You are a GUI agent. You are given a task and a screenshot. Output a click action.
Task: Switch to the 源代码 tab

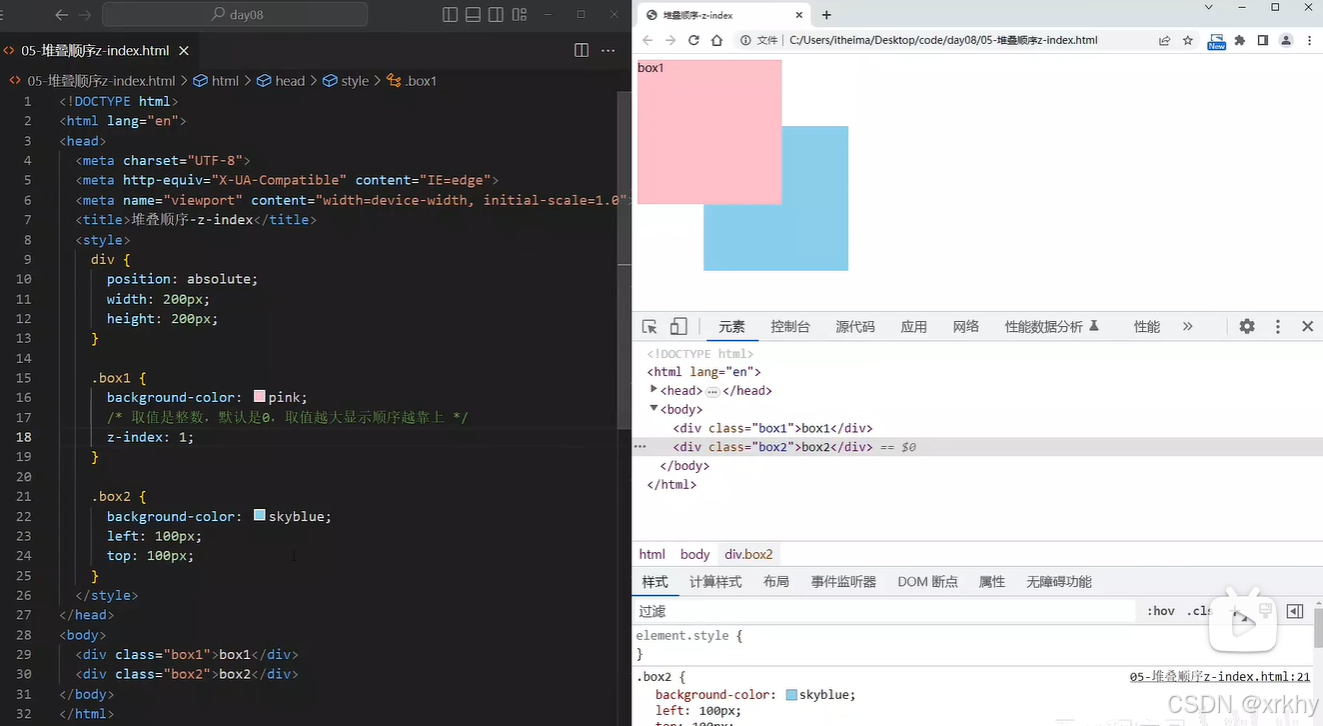(855, 327)
